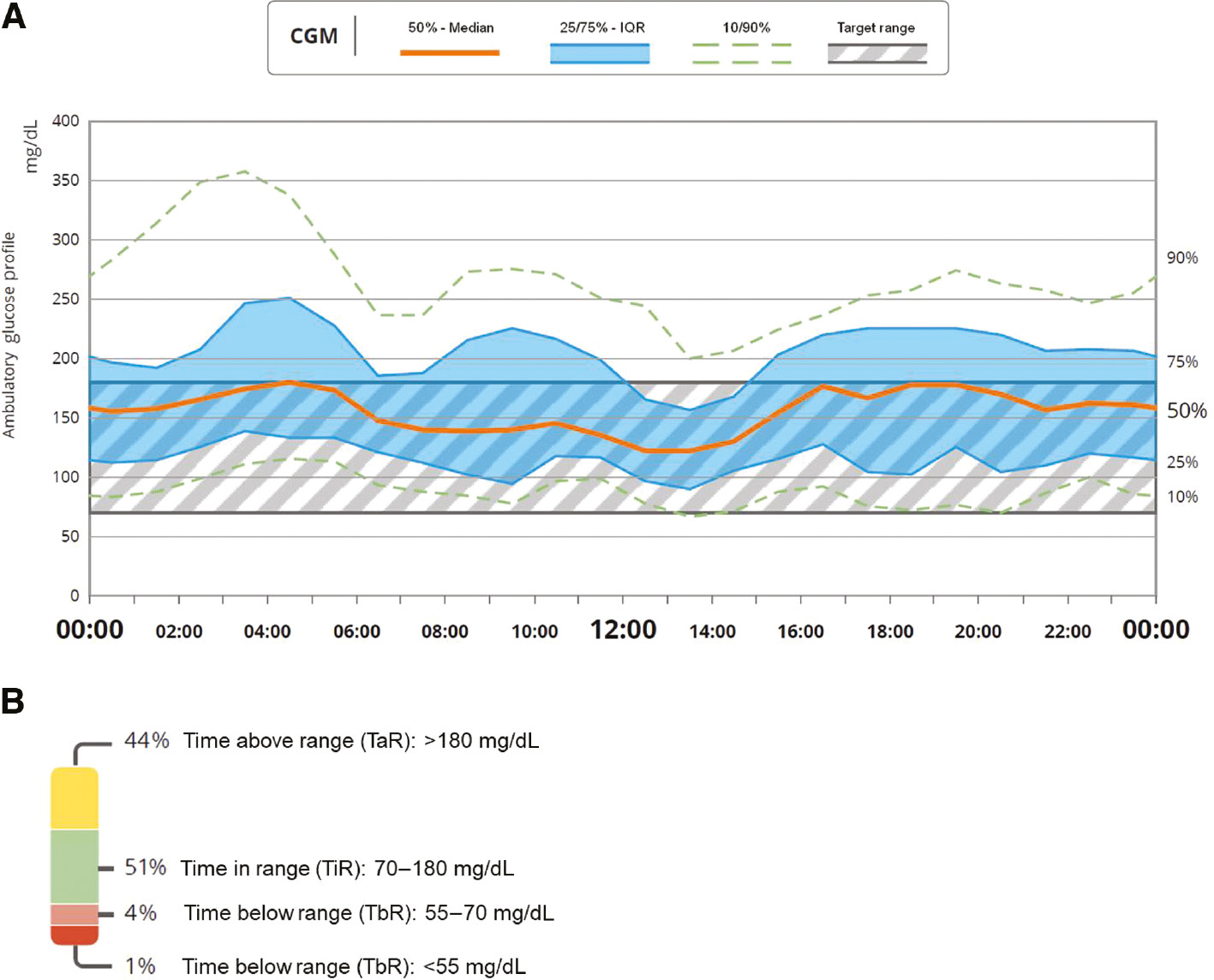Click the 10% percentile label at right

(x=1182, y=497)
